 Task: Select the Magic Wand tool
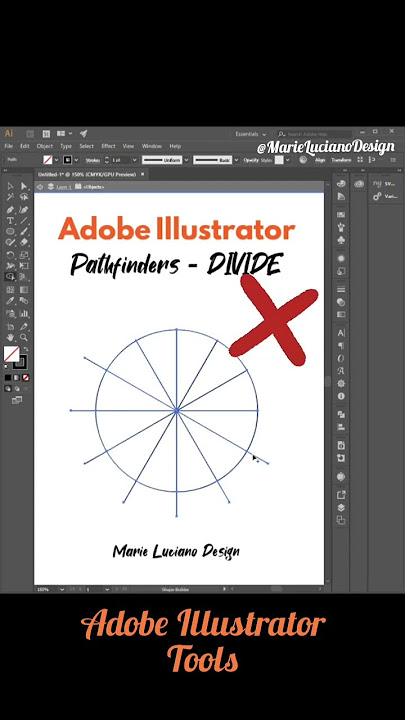10,197
